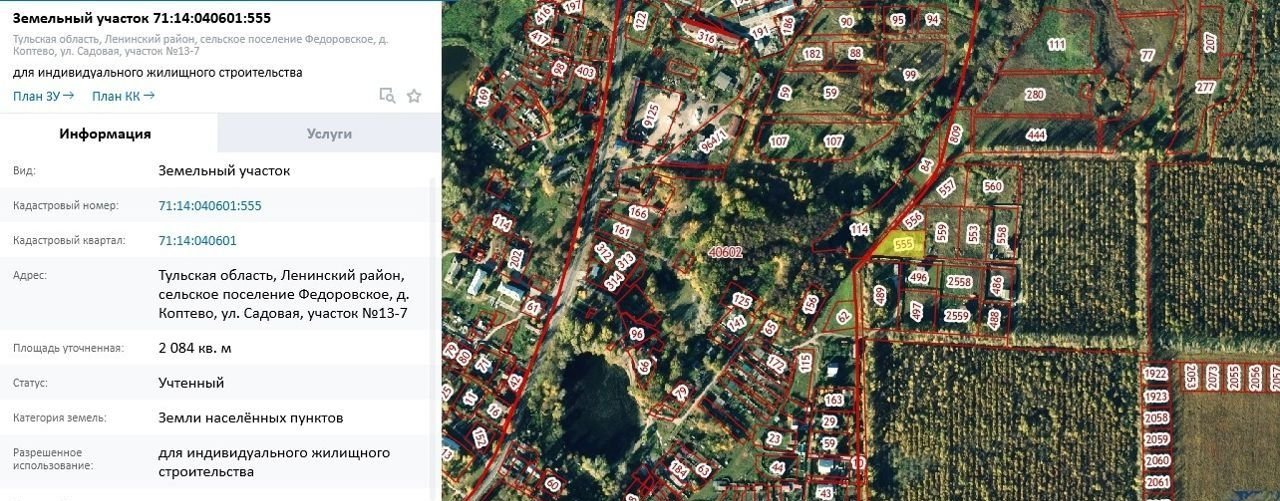Open the План КК link
The image size is (1280, 501).
[123, 96]
